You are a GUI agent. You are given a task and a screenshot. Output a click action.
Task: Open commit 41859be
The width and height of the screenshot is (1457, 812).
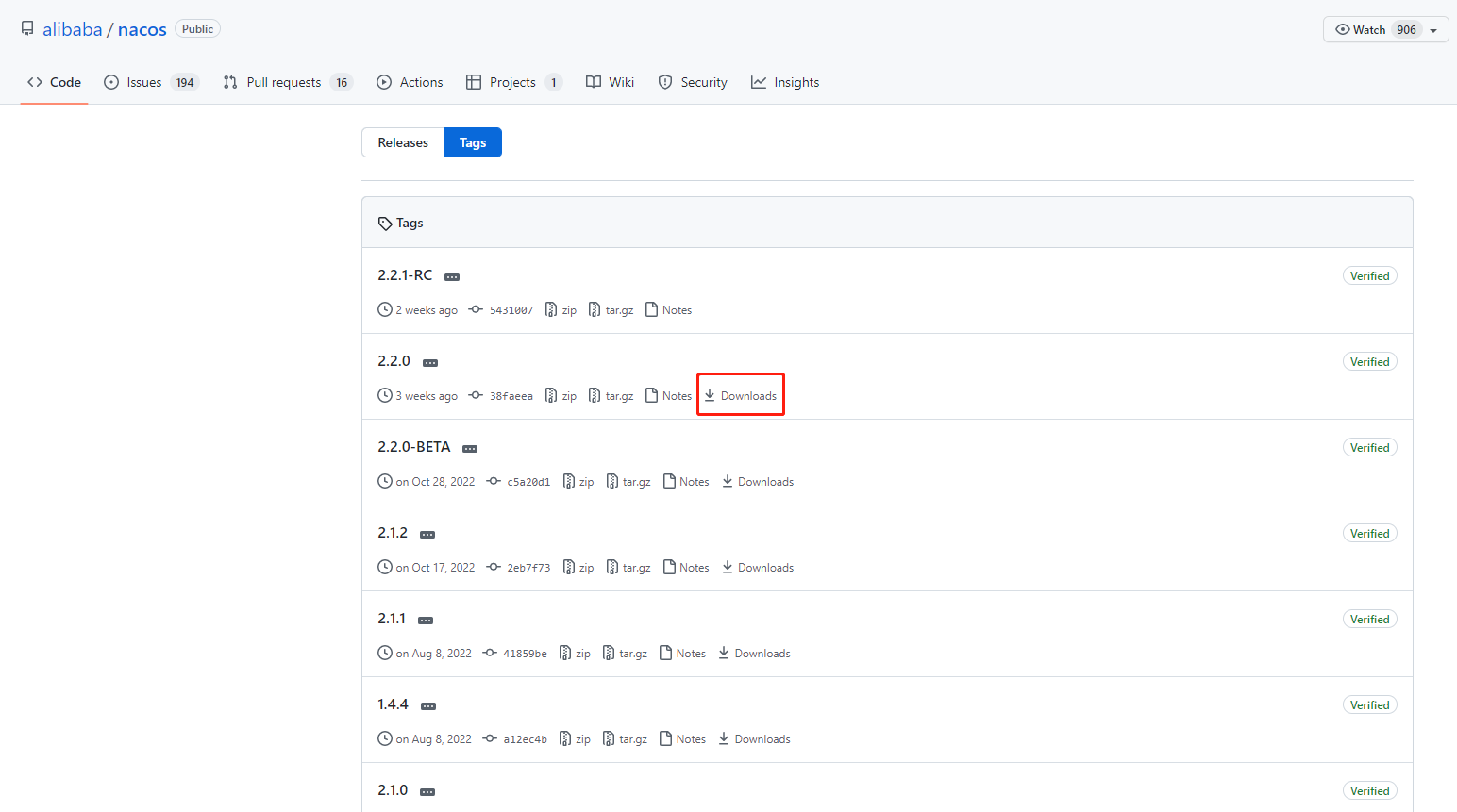point(515,654)
